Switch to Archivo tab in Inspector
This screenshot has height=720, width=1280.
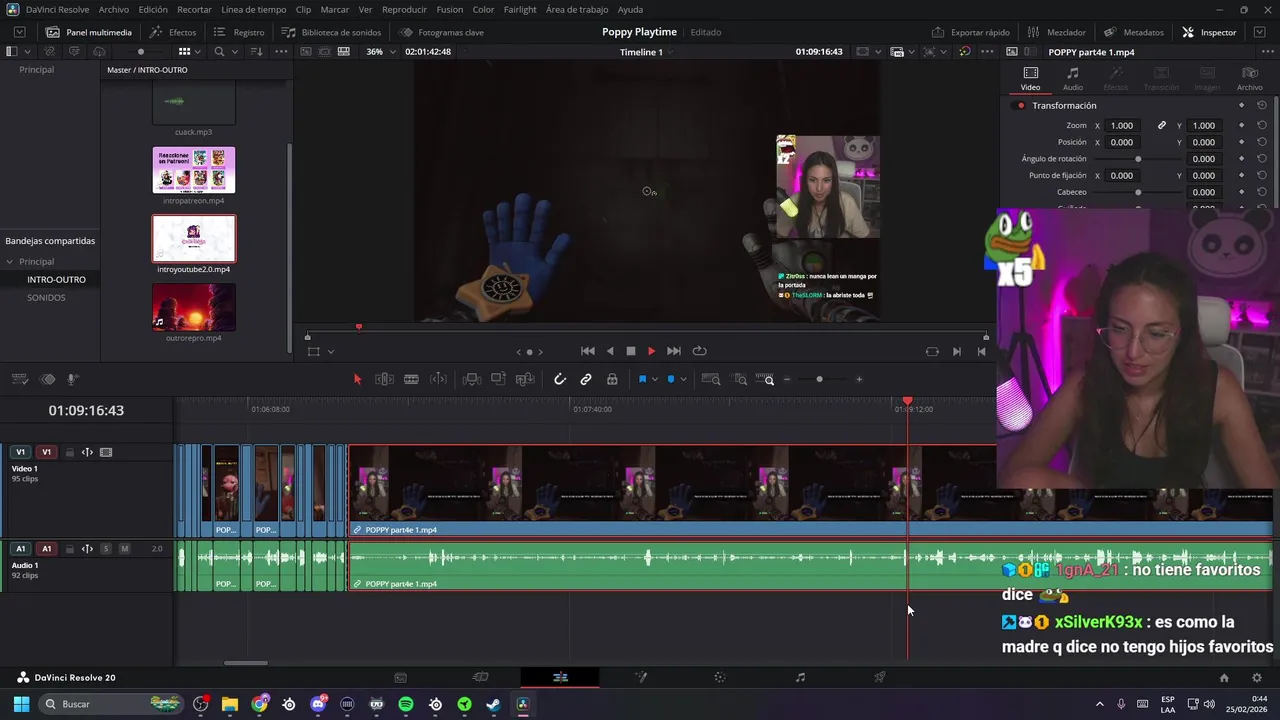(1249, 78)
